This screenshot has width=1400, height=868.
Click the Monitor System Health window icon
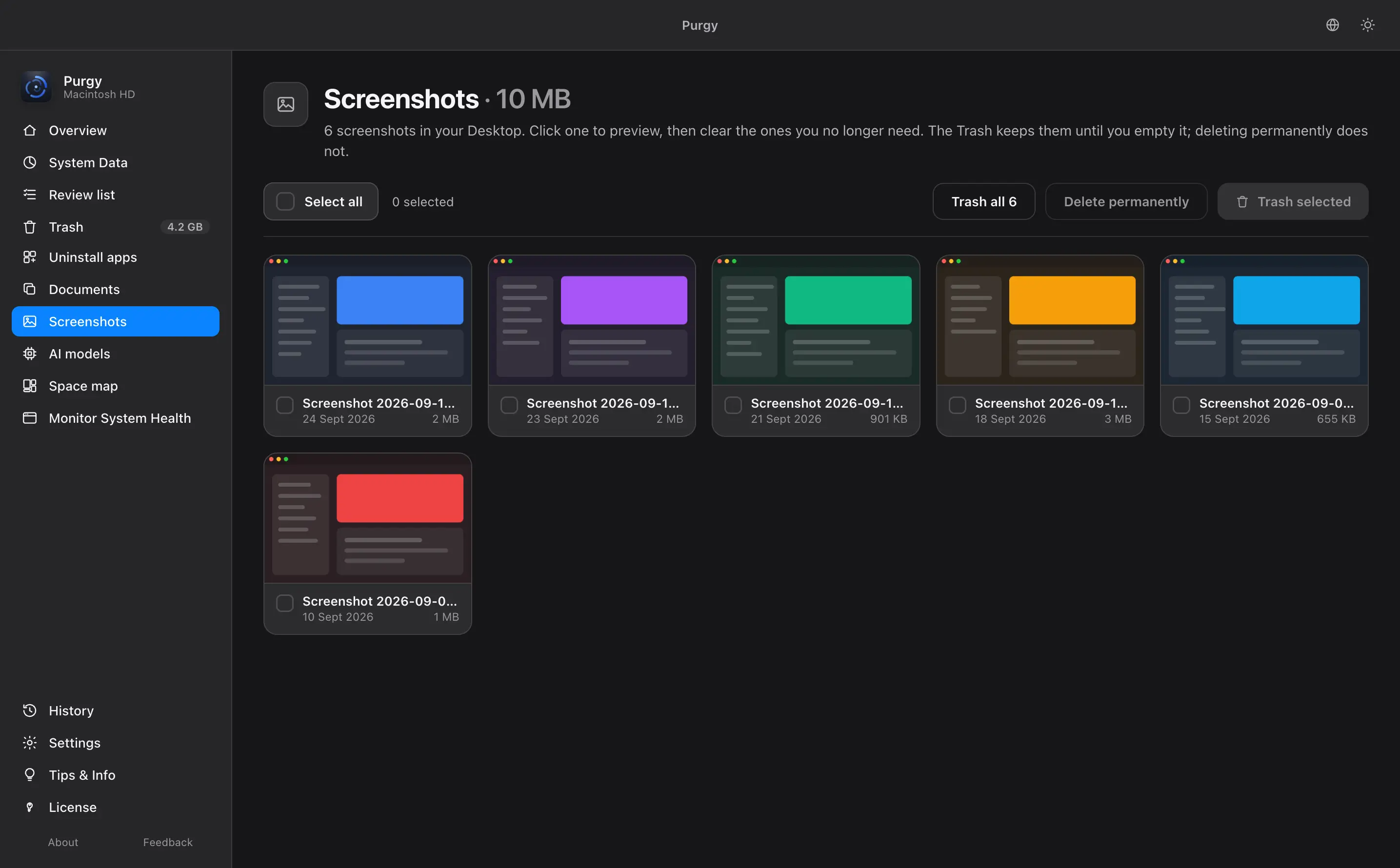pos(30,418)
